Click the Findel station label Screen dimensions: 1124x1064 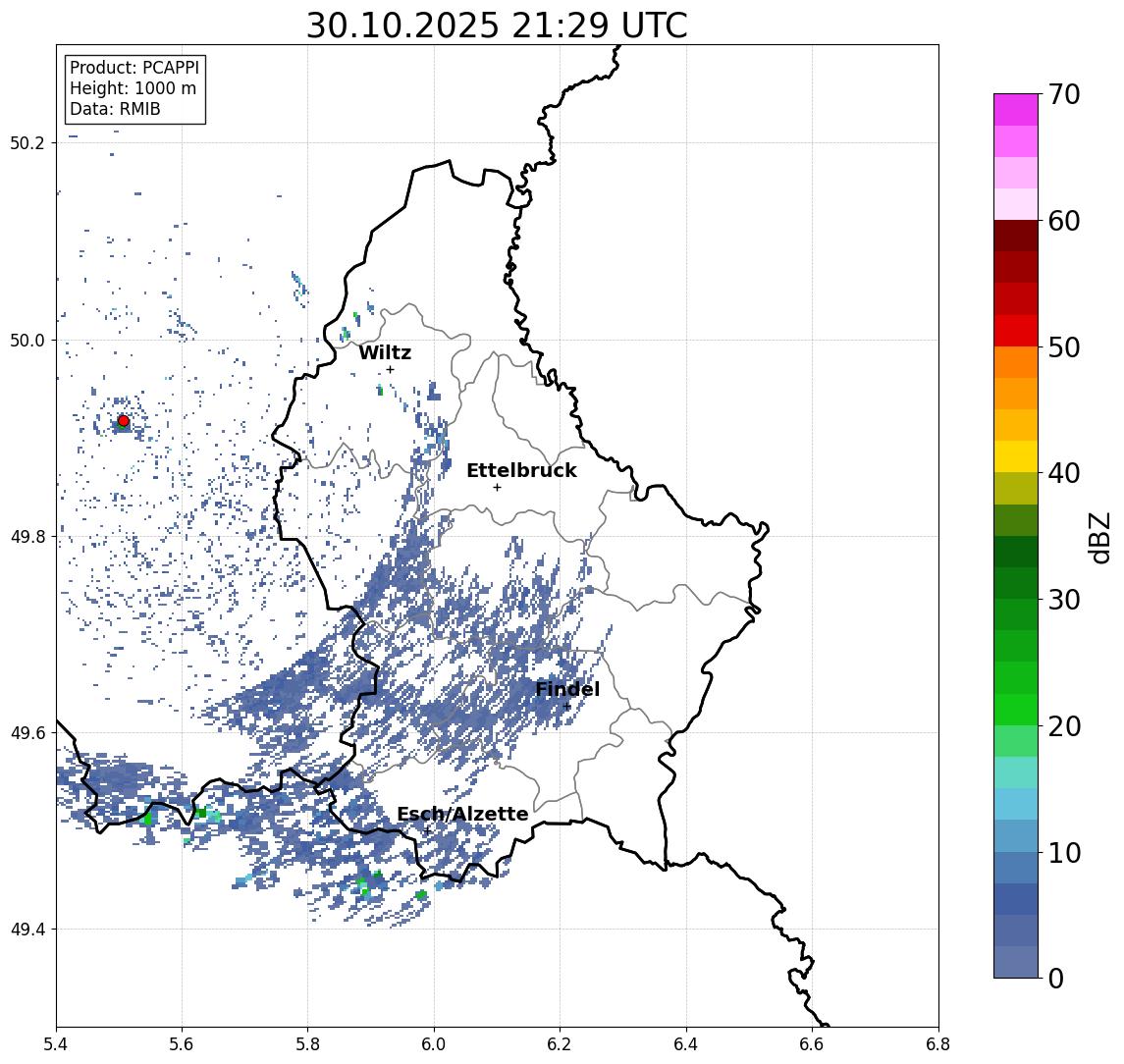point(567,689)
